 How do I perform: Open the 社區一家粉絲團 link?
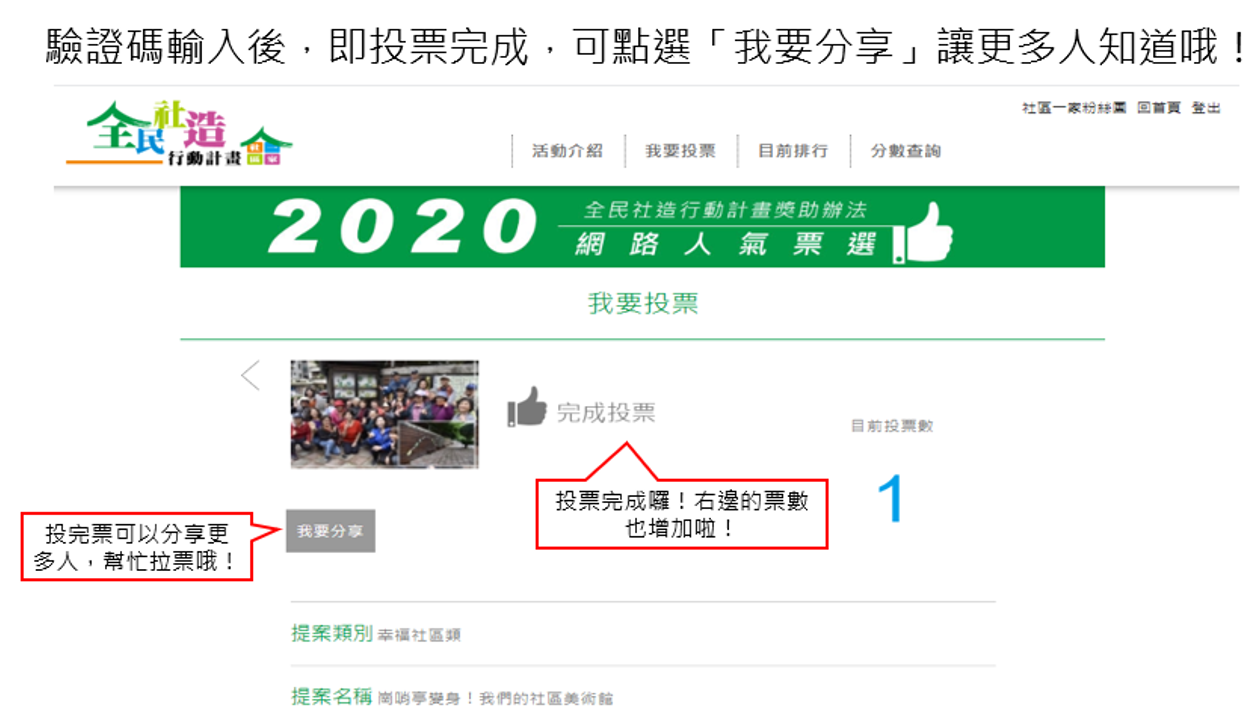[x=1074, y=108]
